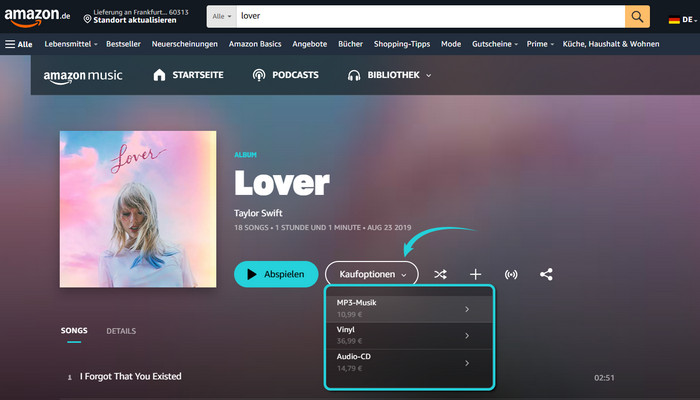Expand the Prime menu

[x=540, y=44]
